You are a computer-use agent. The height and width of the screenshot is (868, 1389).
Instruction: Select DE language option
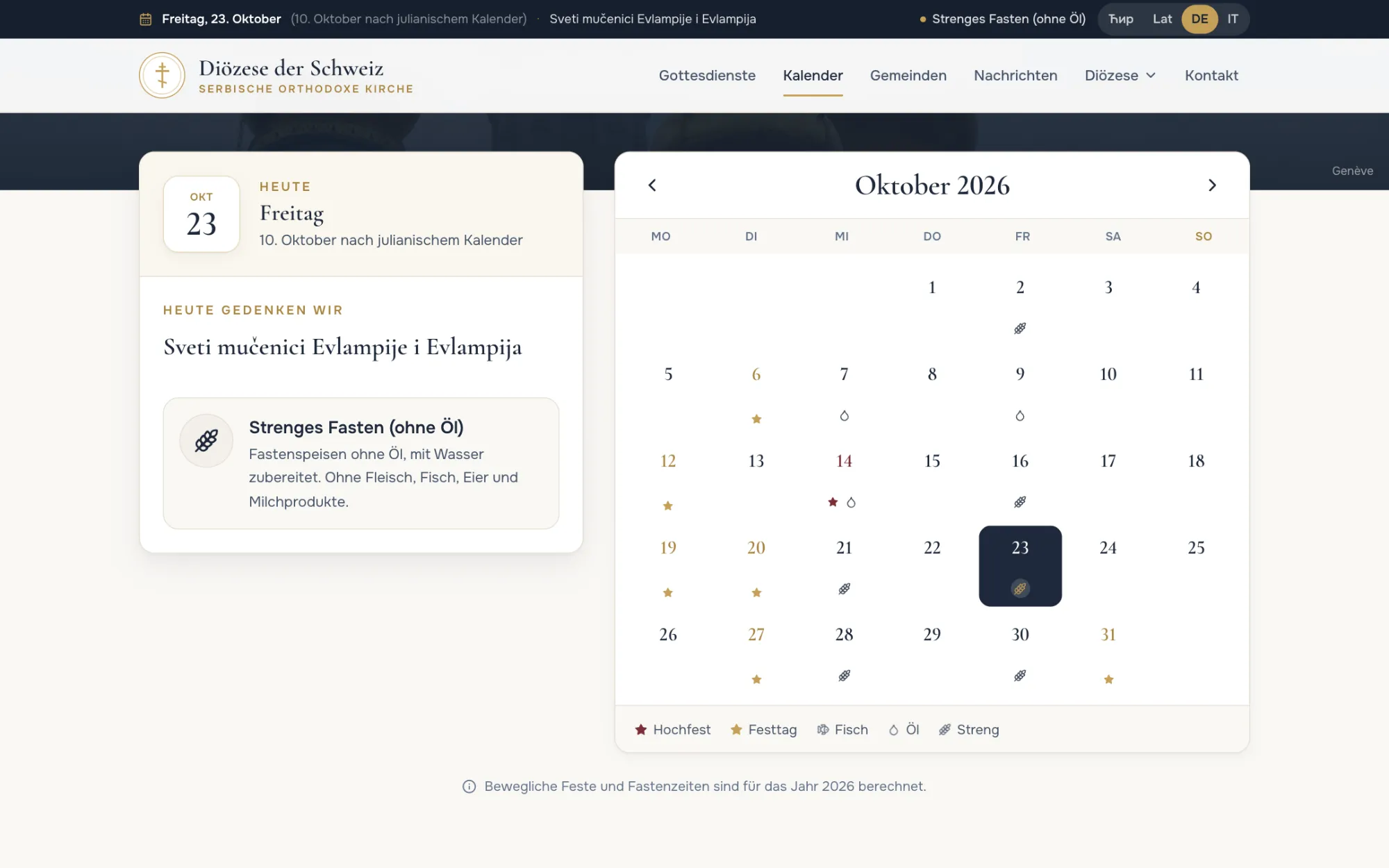1199,19
